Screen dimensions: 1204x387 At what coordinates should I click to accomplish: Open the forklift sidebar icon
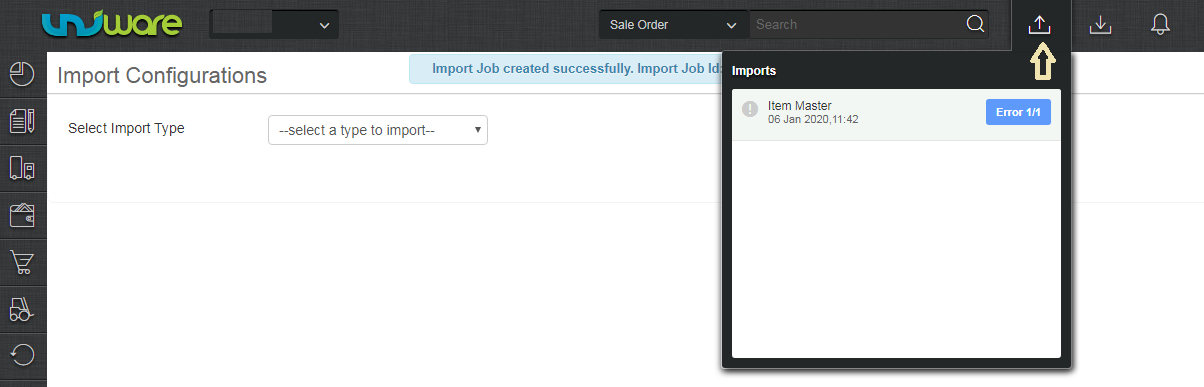(22, 308)
